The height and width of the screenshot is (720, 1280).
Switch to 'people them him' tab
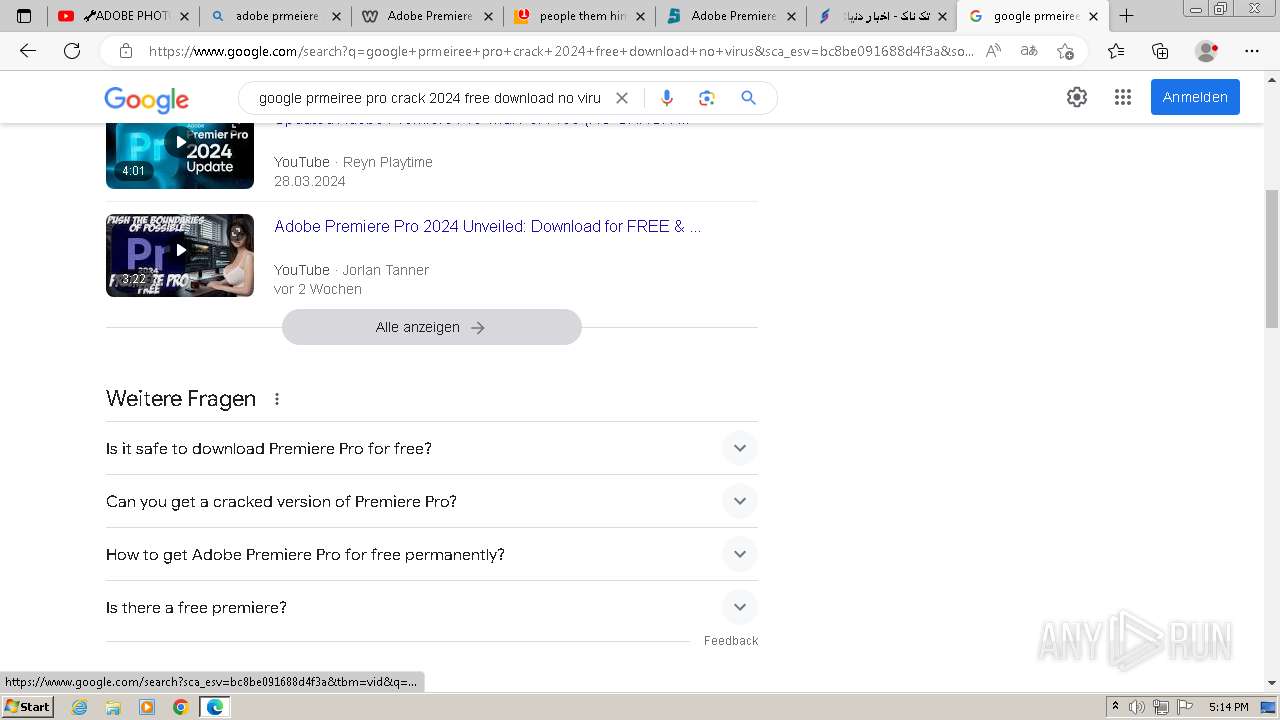point(579,16)
